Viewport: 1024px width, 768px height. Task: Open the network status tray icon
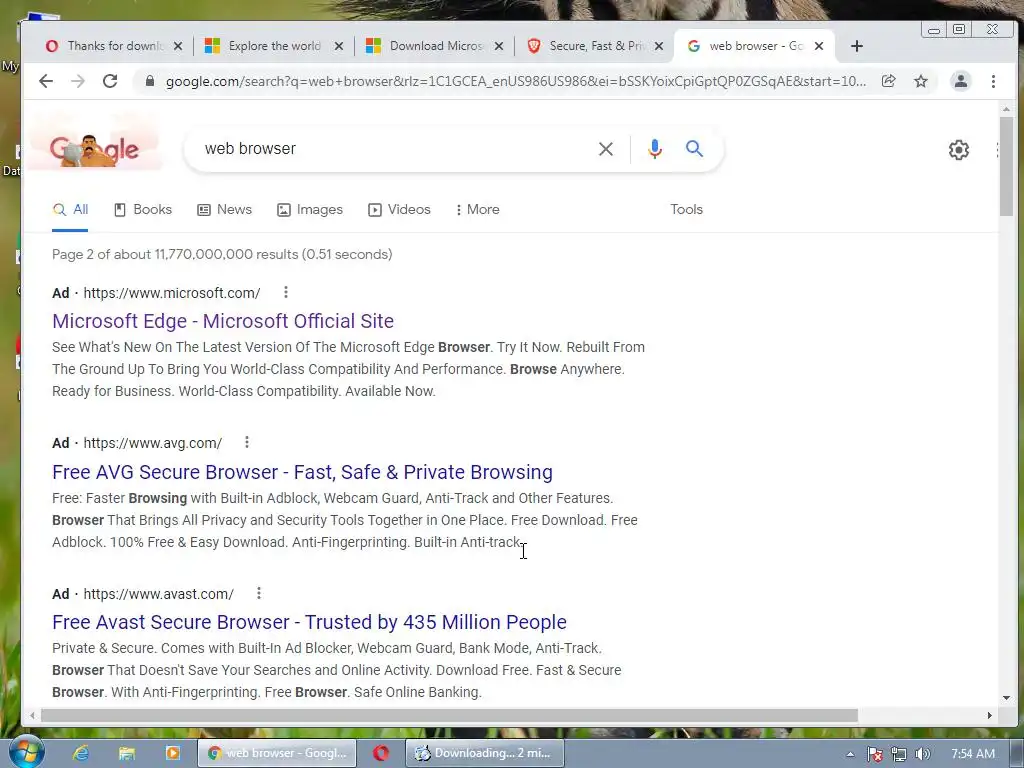point(899,754)
